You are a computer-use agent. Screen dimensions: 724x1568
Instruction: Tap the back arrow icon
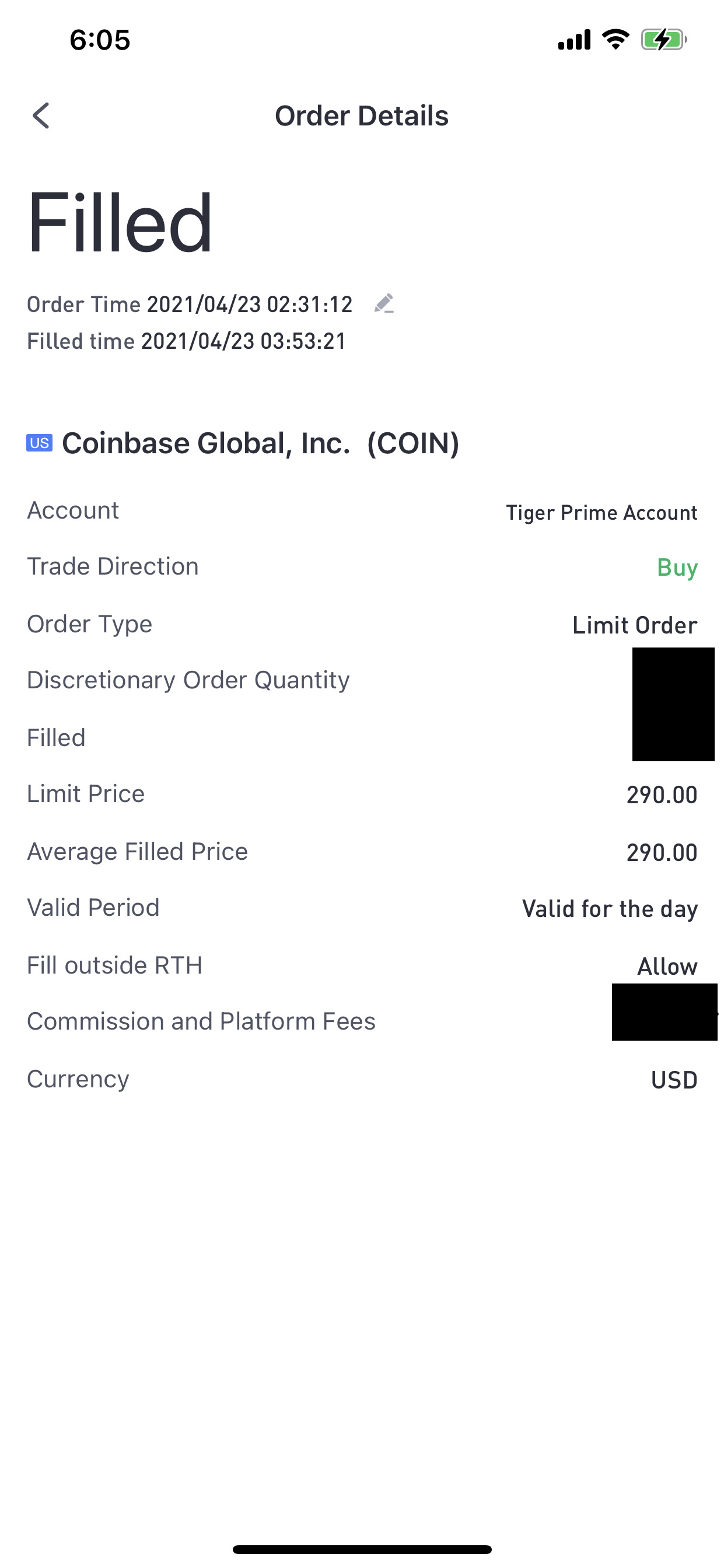pos(41,116)
